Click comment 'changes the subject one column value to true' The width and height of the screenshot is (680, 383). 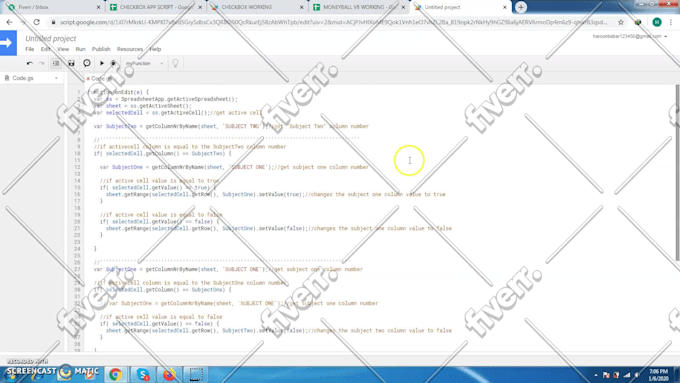click(x=378, y=194)
